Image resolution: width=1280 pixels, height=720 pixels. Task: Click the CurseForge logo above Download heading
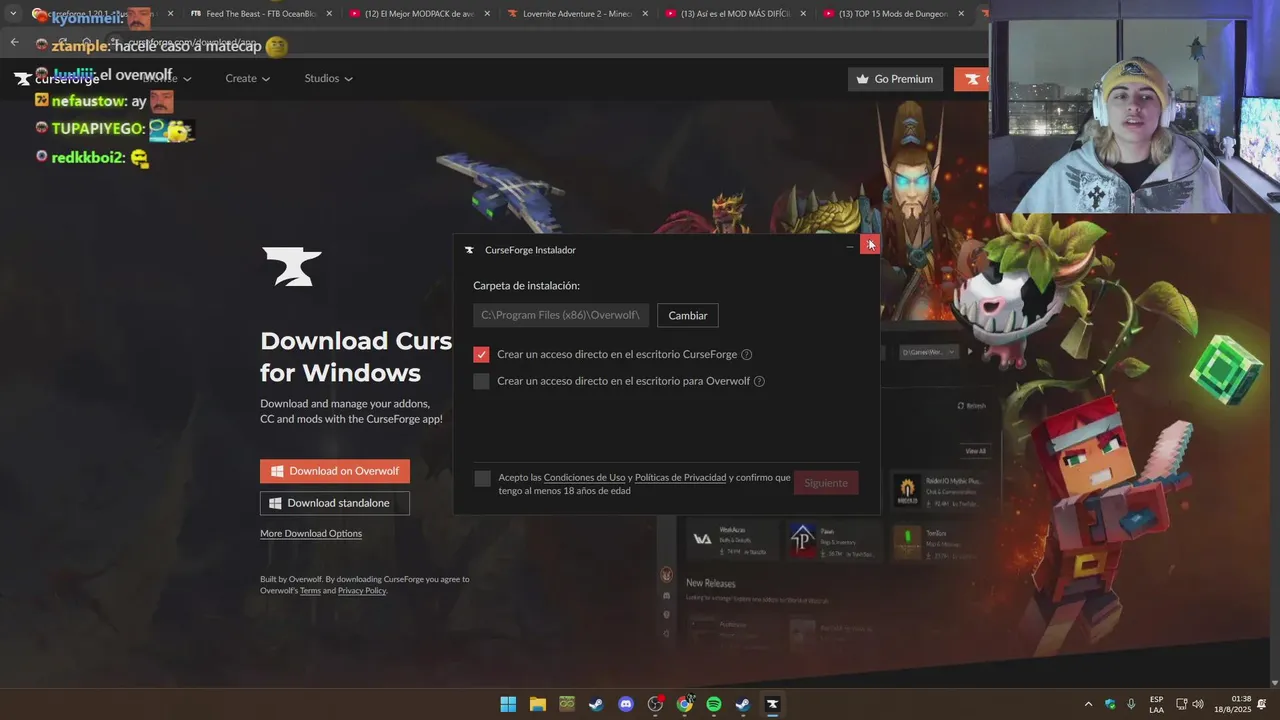pyautogui.click(x=291, y=267)
